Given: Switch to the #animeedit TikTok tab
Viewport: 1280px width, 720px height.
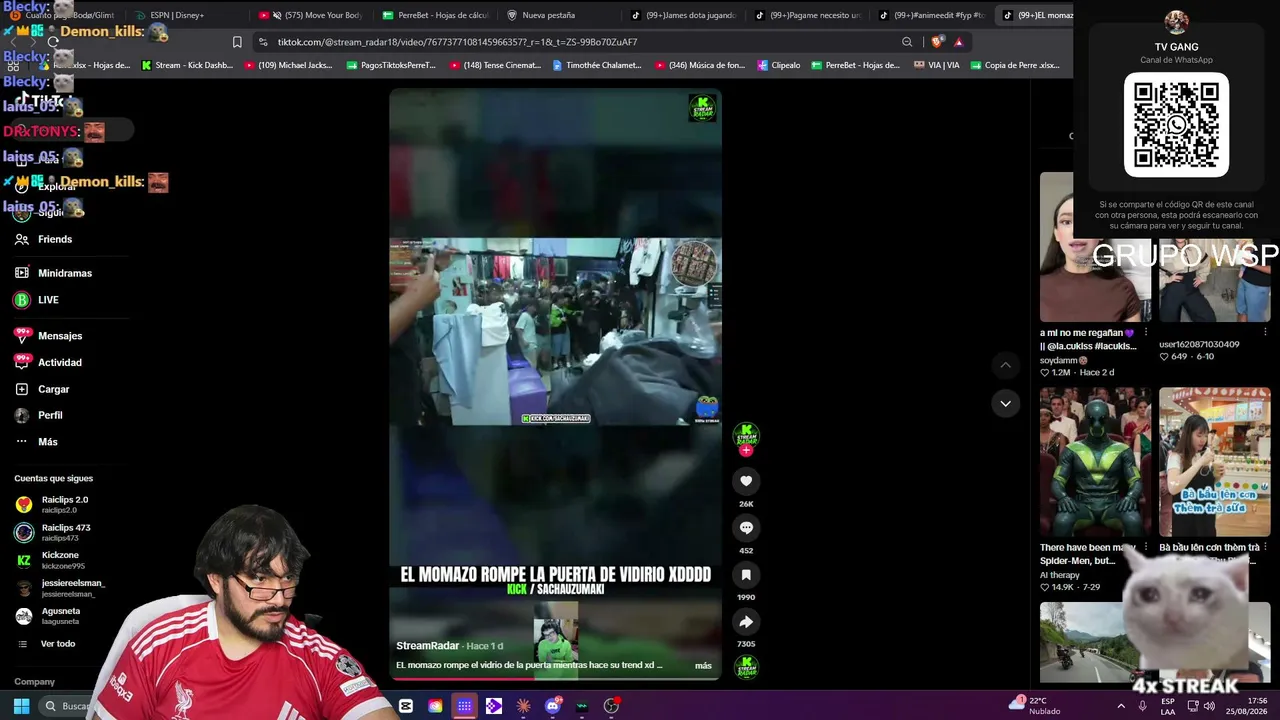Looking at the screenshot, I should coord(932,15).
